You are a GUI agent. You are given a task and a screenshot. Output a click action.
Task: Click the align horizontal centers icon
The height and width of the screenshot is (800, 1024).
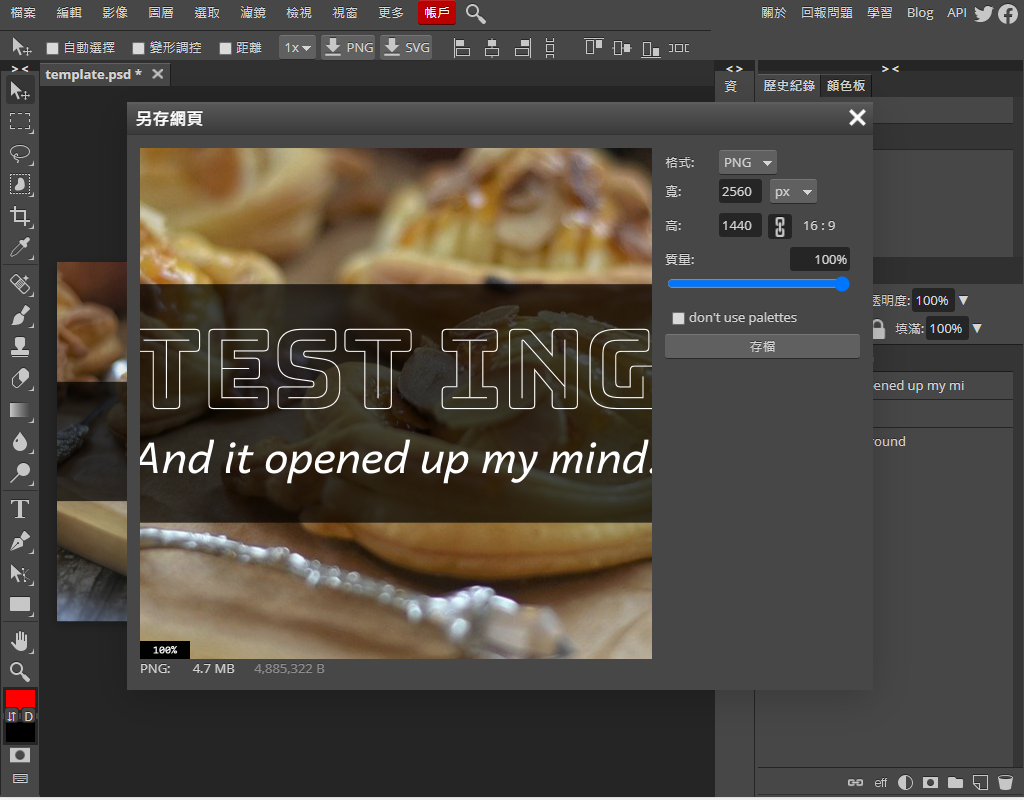click(x=492, y=48)
